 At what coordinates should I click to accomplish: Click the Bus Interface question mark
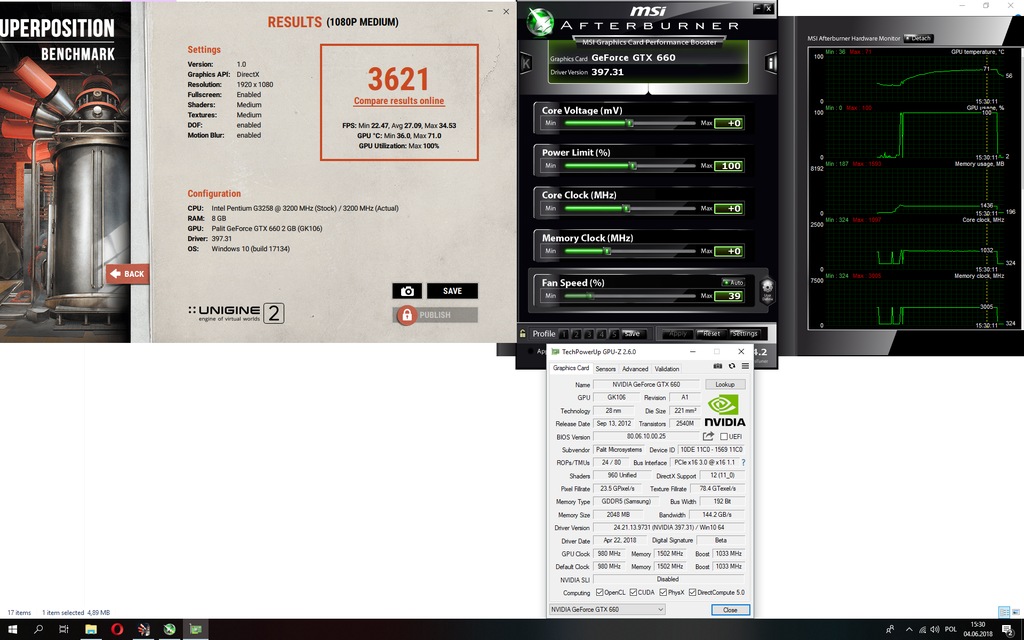(x=743, y=462)
